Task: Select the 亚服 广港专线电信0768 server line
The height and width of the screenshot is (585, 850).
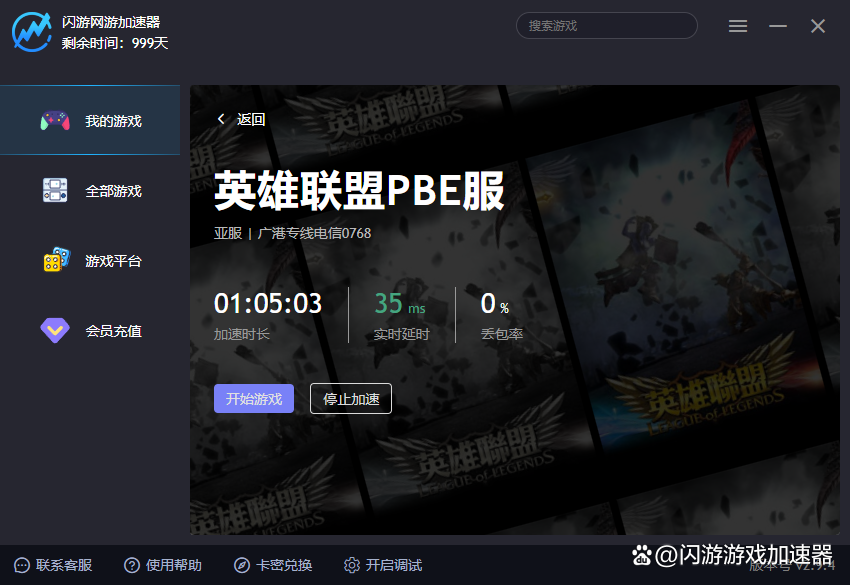Action: (292, 234)
